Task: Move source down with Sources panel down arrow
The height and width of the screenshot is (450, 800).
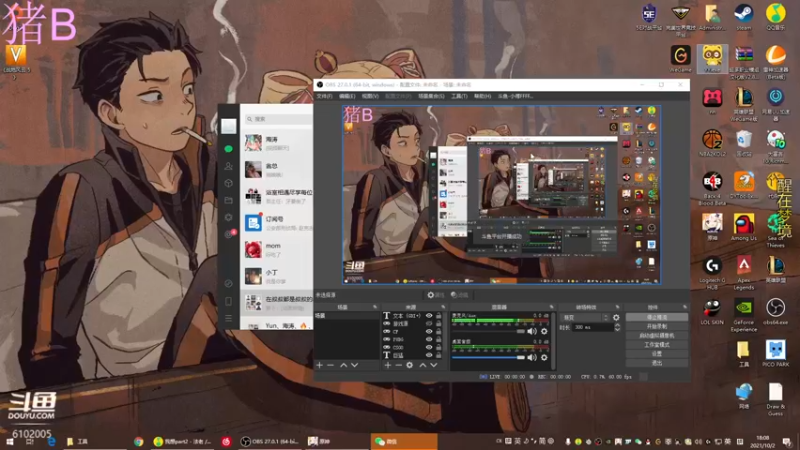Action: tap(434, 365)
